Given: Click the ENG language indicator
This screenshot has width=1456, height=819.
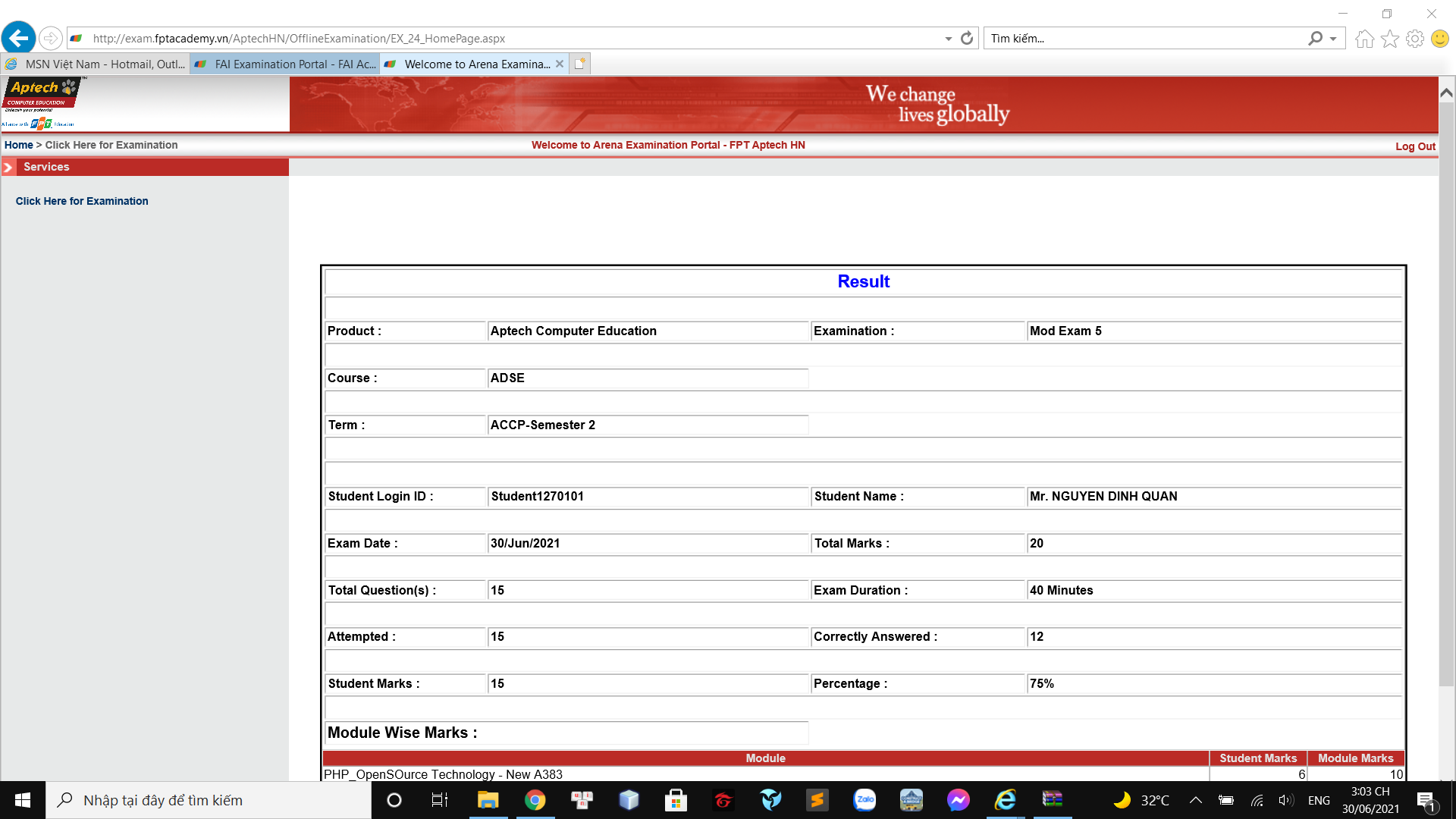Looking at the screenshot, I should click(x=1319, y=800).
